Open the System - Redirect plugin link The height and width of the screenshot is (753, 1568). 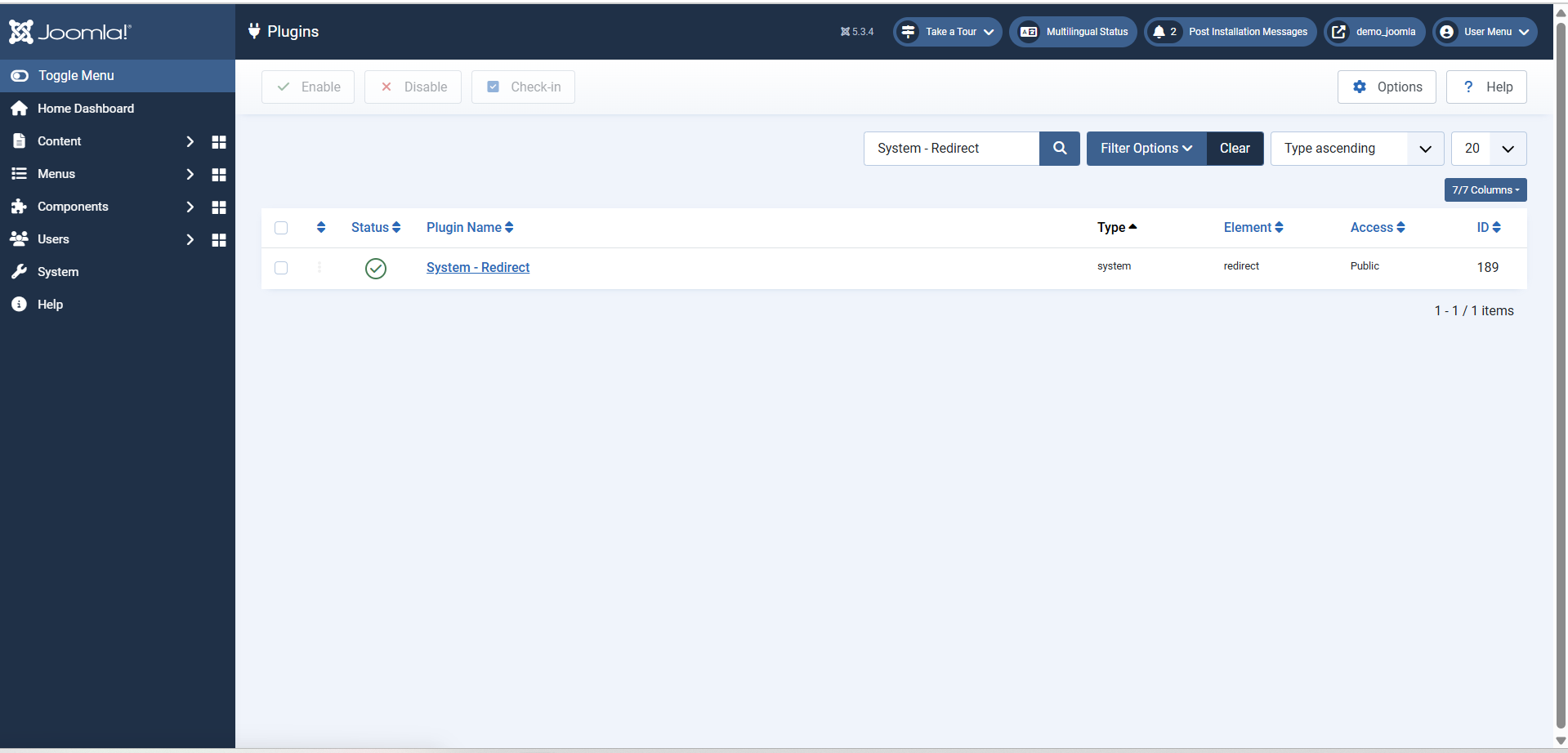(477, 268)
